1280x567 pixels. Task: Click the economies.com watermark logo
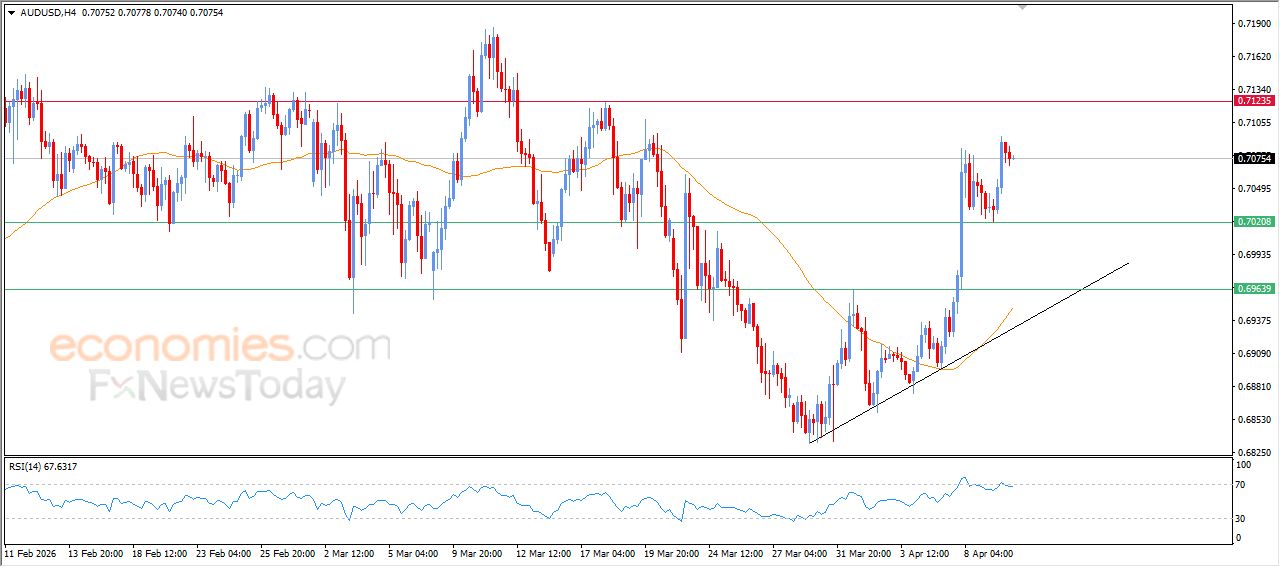click(x=220, y=347)
